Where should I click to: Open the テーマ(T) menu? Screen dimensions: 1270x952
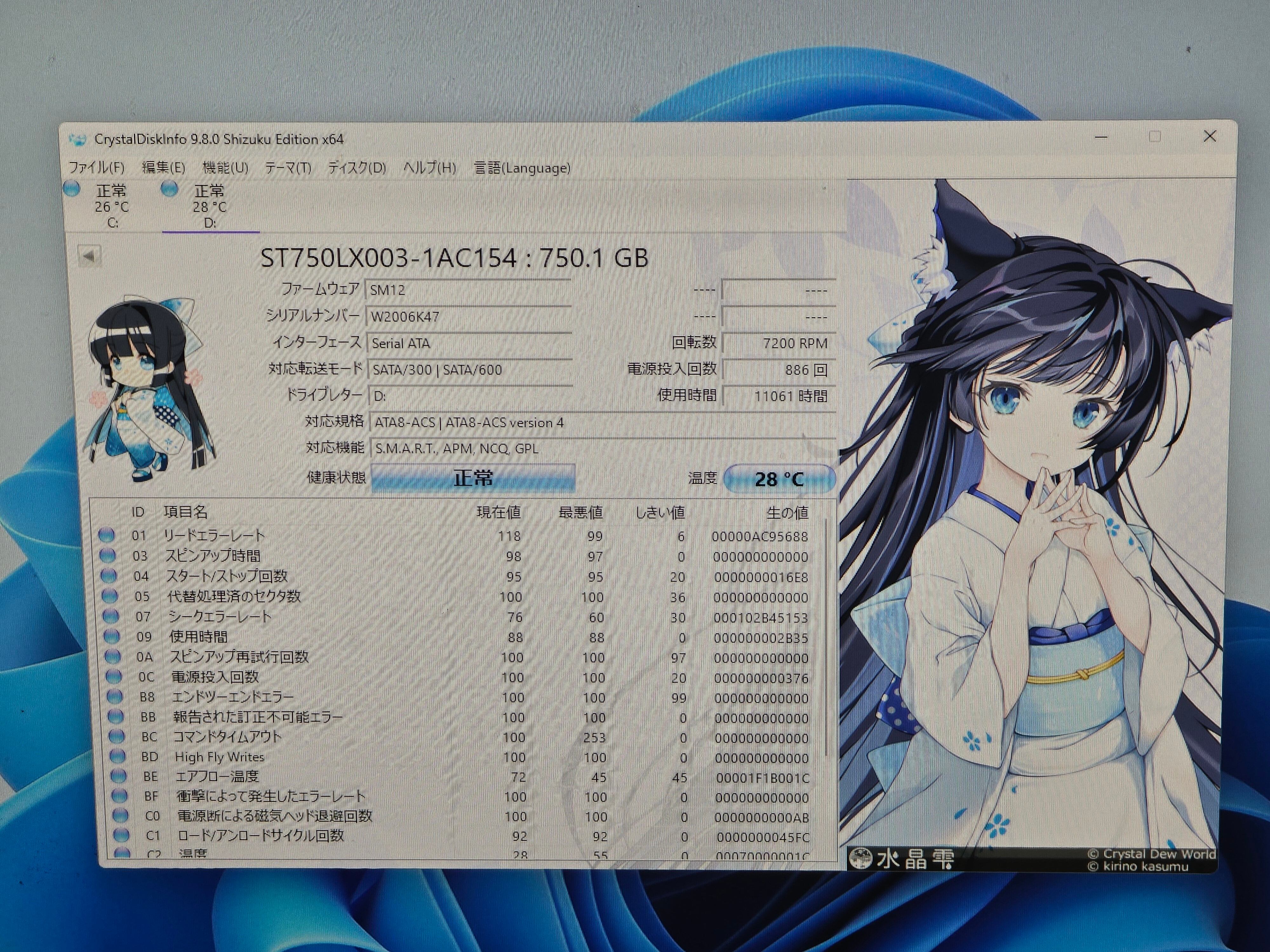click(288, 168)
